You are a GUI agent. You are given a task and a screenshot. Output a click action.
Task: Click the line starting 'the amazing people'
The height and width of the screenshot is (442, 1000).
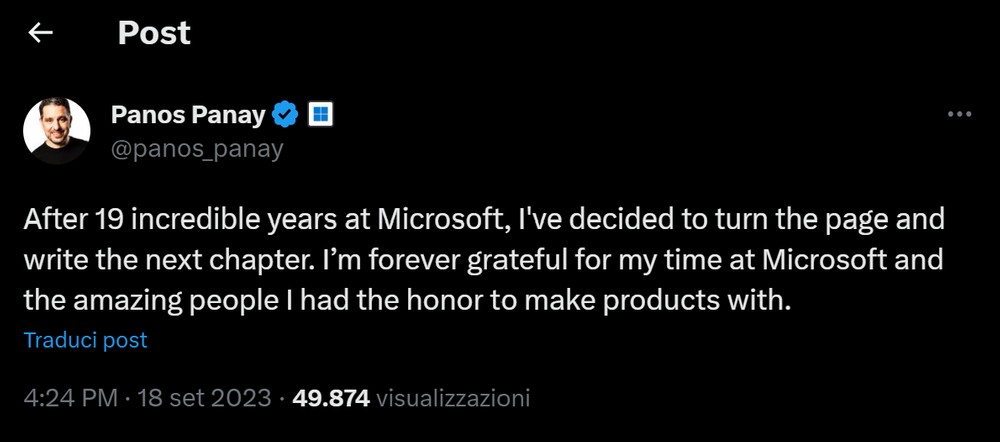[x=407, y=301]
